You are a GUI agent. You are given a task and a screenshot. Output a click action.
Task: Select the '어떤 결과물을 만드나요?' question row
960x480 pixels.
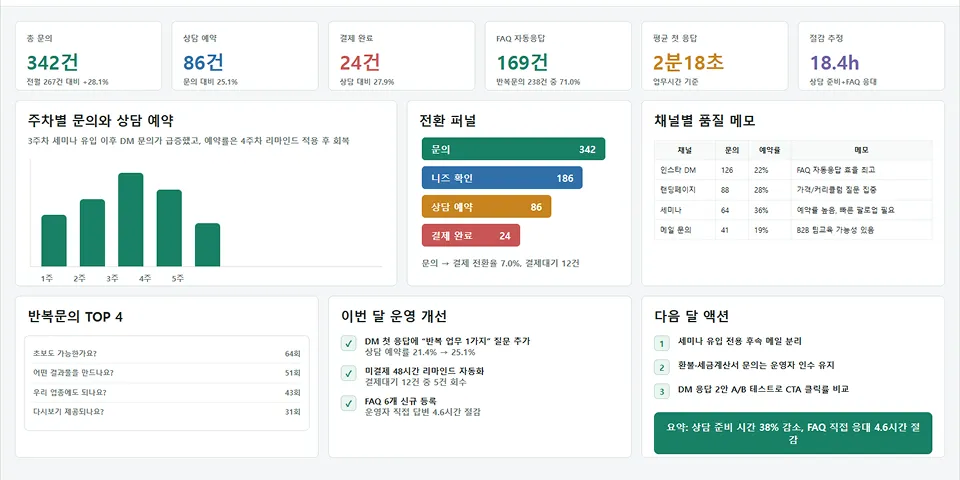(x=167, y=373)
